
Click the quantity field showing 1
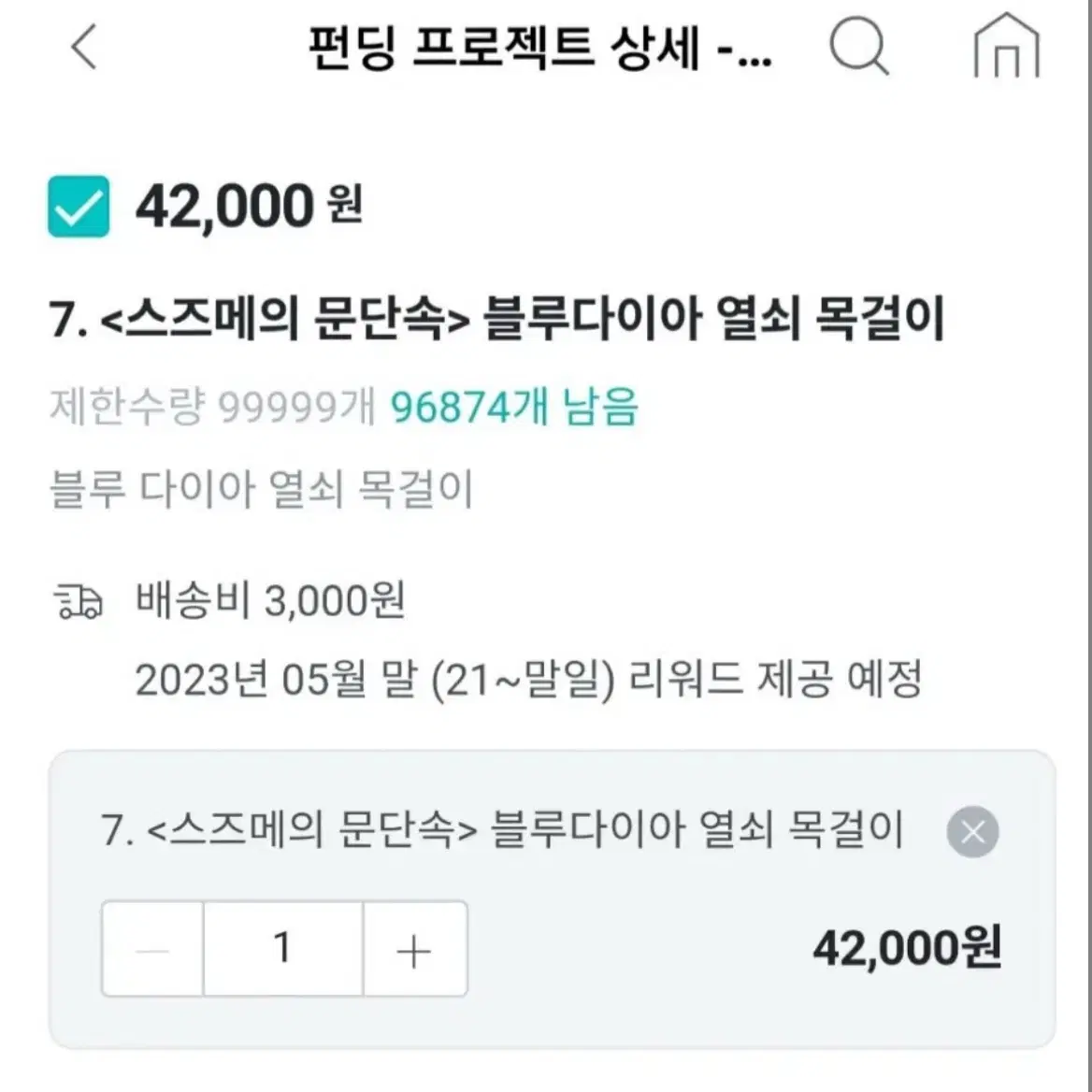point(282,949)
